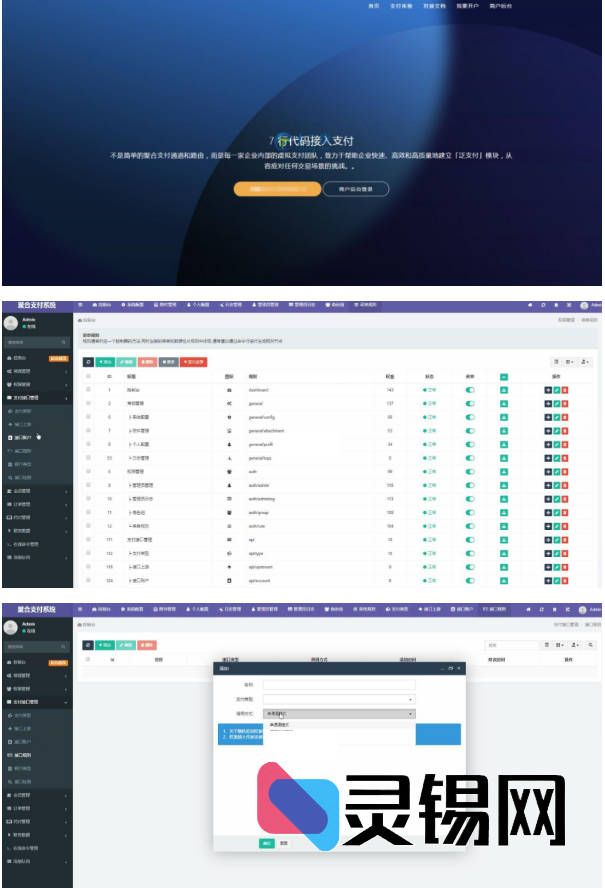605x888 pixels.
Task: Click the green 添加 button in the rule list toolbar
Action: [105, 361]
